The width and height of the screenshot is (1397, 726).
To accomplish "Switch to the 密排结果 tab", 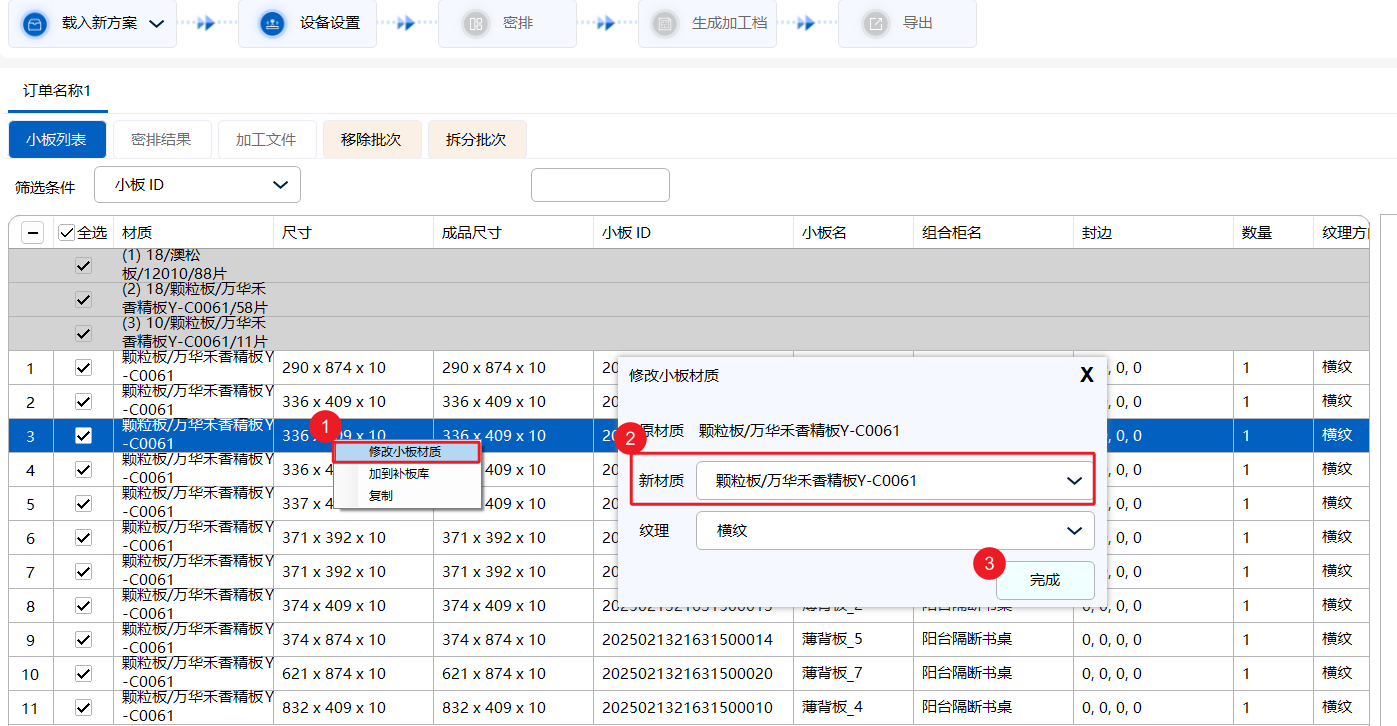I will click(161, 140).
